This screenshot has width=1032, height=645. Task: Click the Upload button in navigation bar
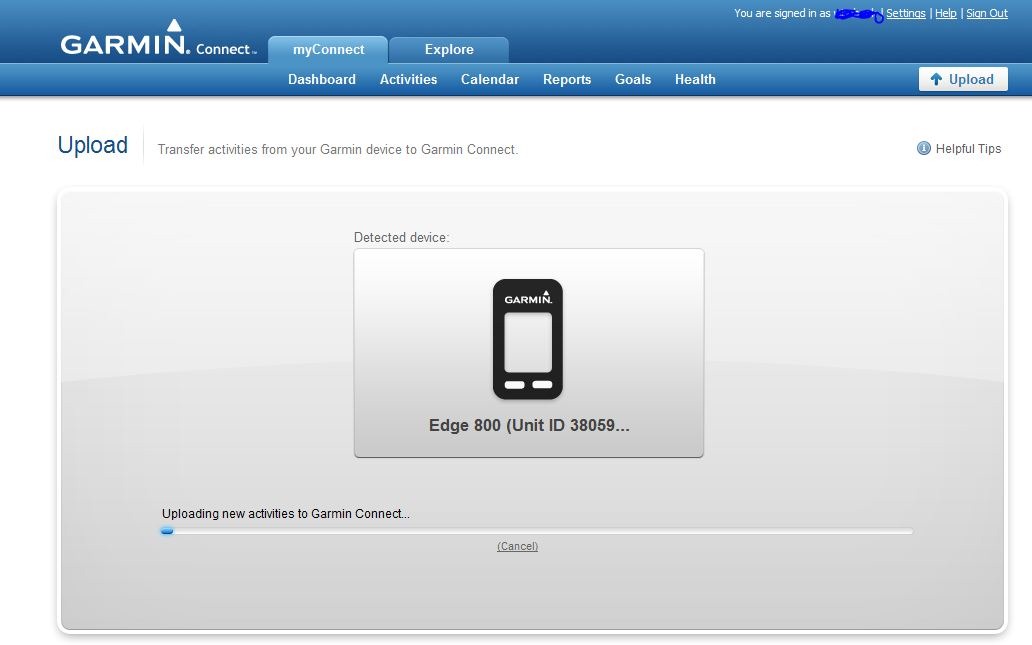click(x=963, y=79)
